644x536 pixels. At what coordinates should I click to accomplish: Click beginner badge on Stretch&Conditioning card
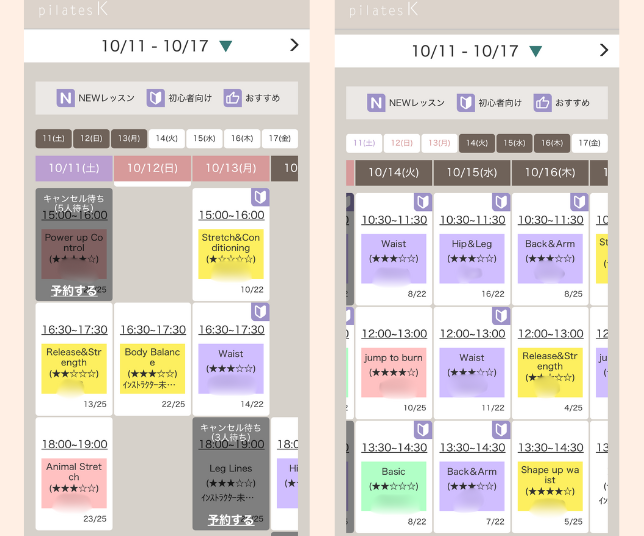(x=260, y=197)
